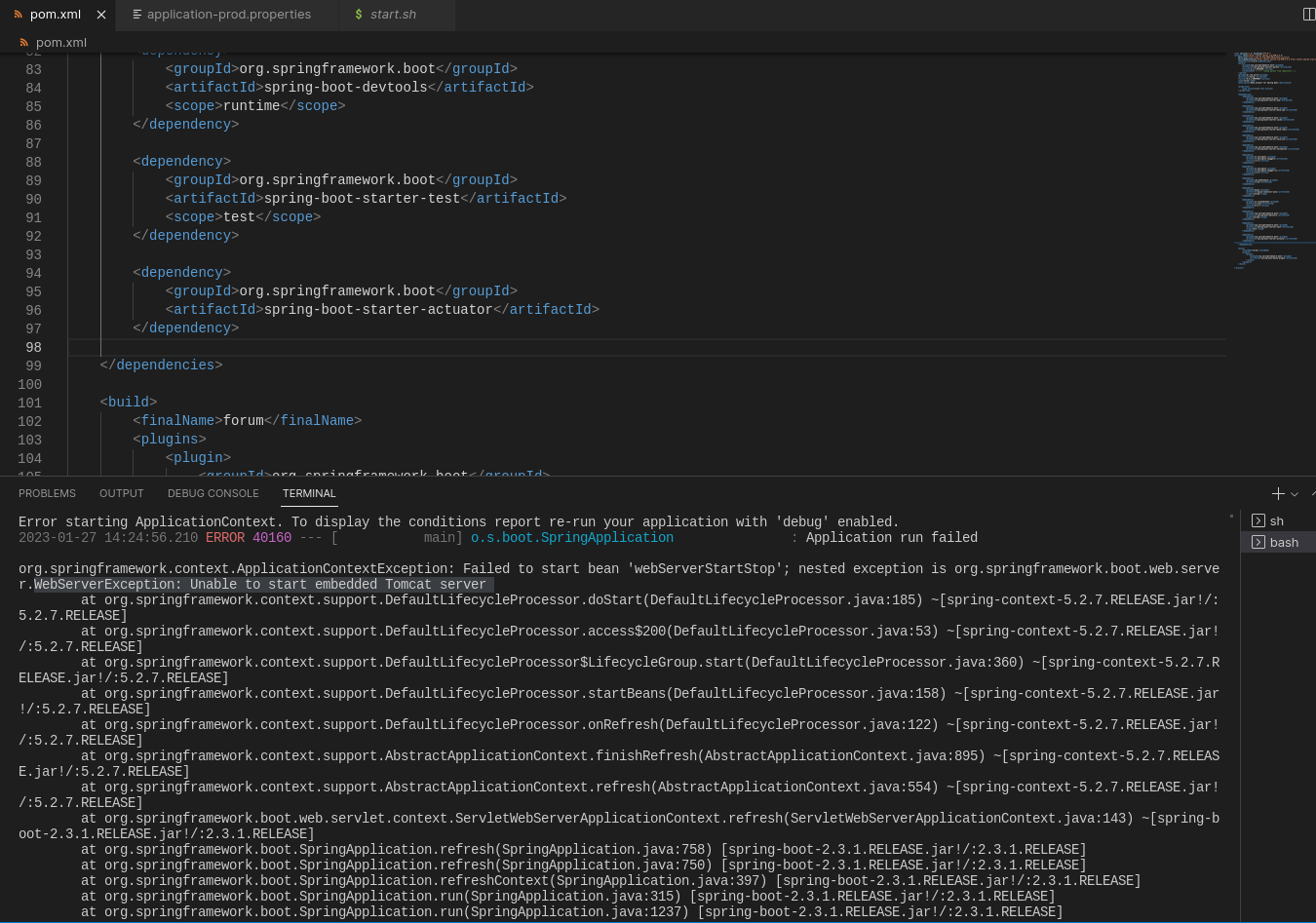The height and width of the screenshot is (923, 1316).
Task: Switch to the OUTPUT panel tab
Action: pos(122,493)
